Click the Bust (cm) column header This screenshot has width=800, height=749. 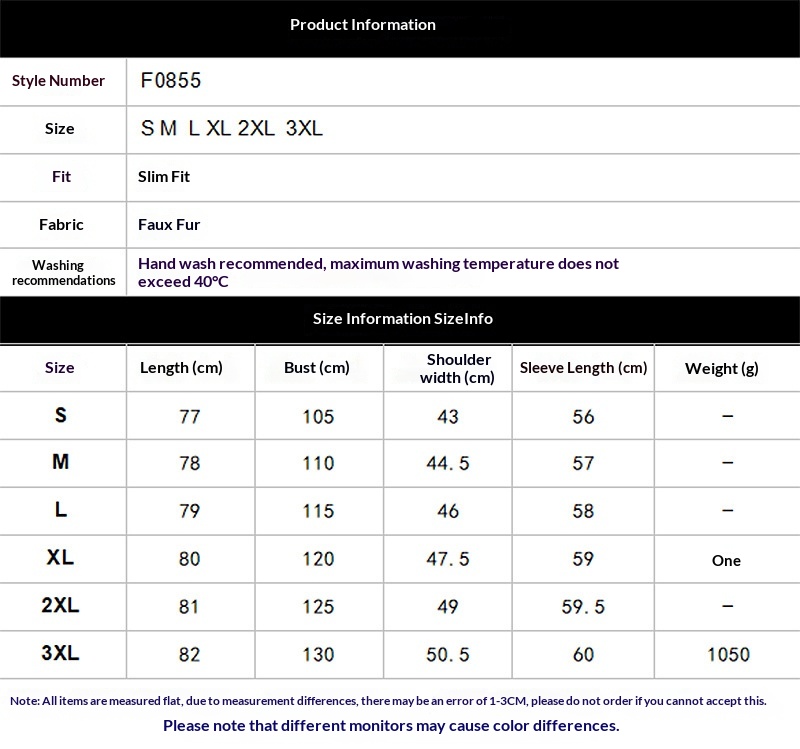(317, 368)
